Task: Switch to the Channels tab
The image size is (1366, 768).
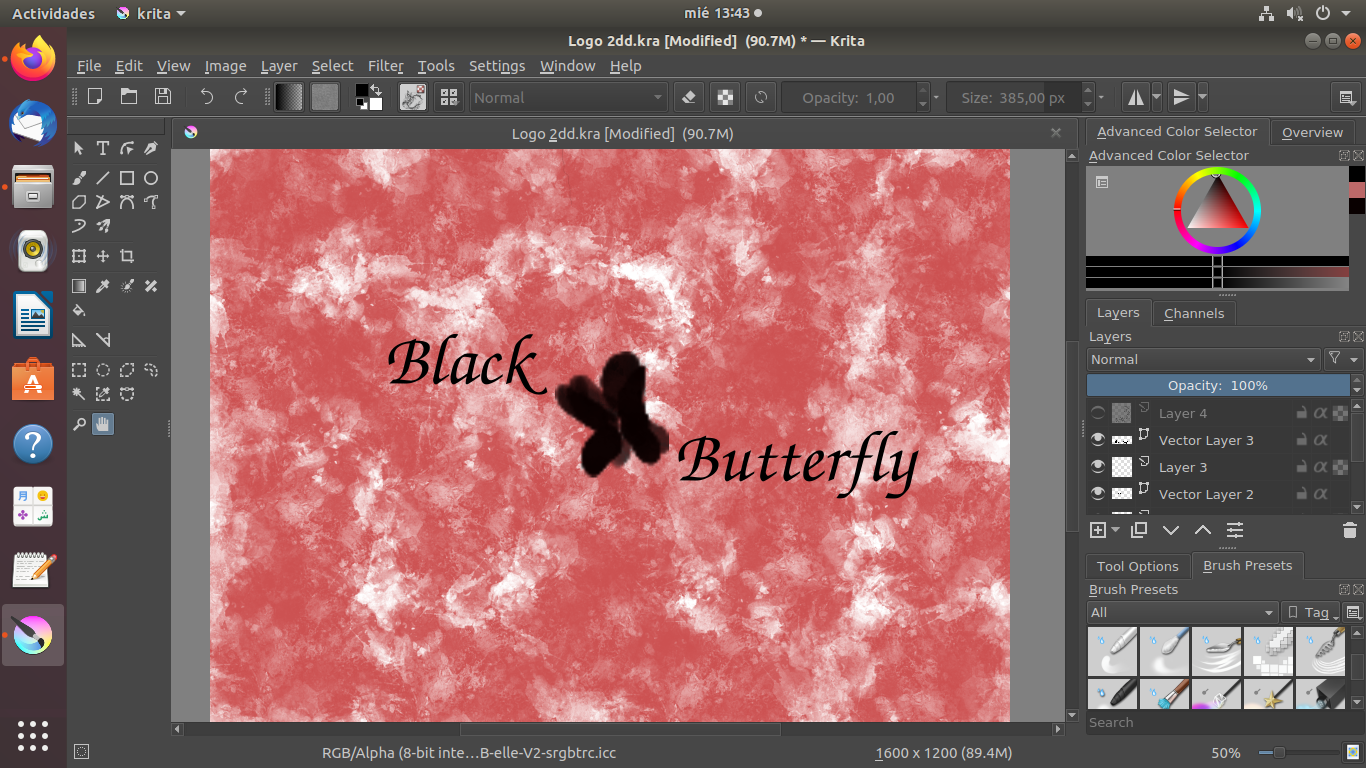Action: click(x=1194, y=313)
